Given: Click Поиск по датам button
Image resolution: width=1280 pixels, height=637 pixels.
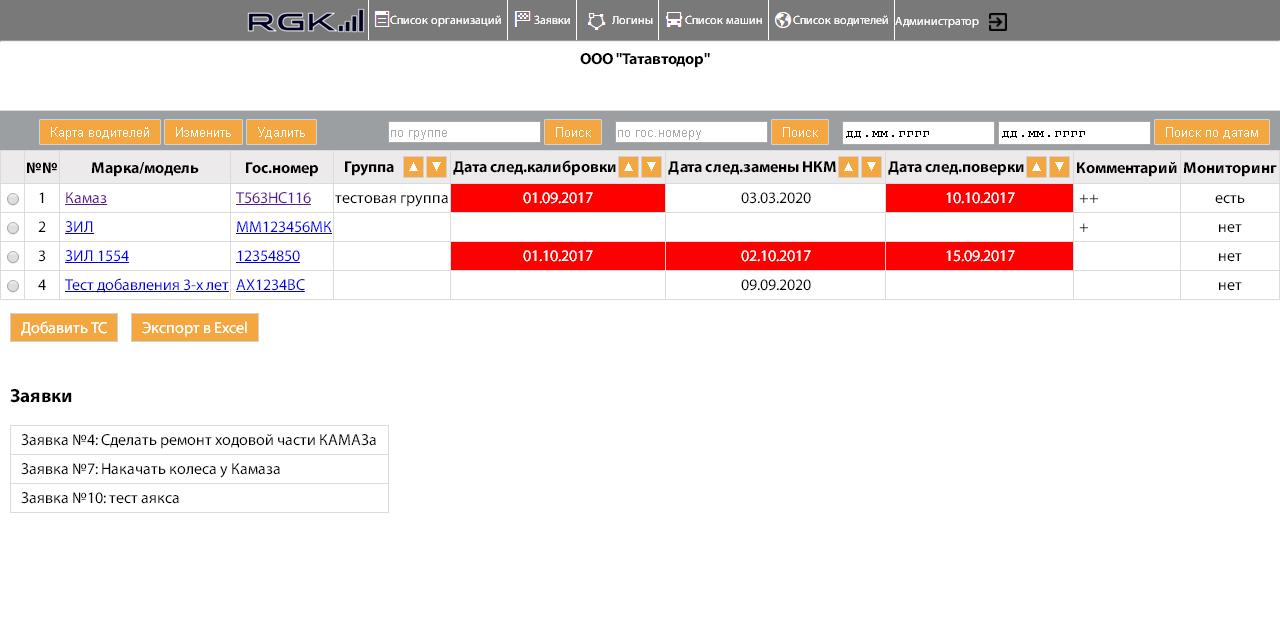Looking at the screenshot, I should (1212, 132).
